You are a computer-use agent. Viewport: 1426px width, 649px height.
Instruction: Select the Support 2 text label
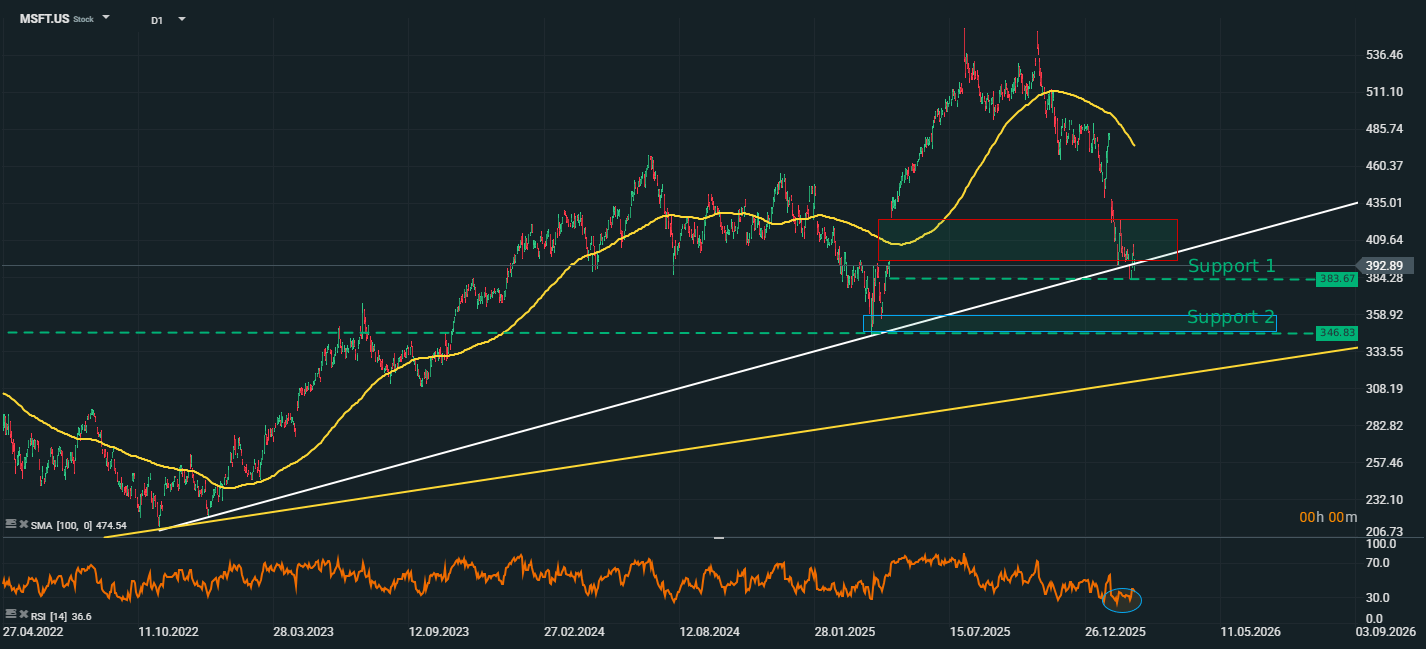click(x=1230, y=317)
